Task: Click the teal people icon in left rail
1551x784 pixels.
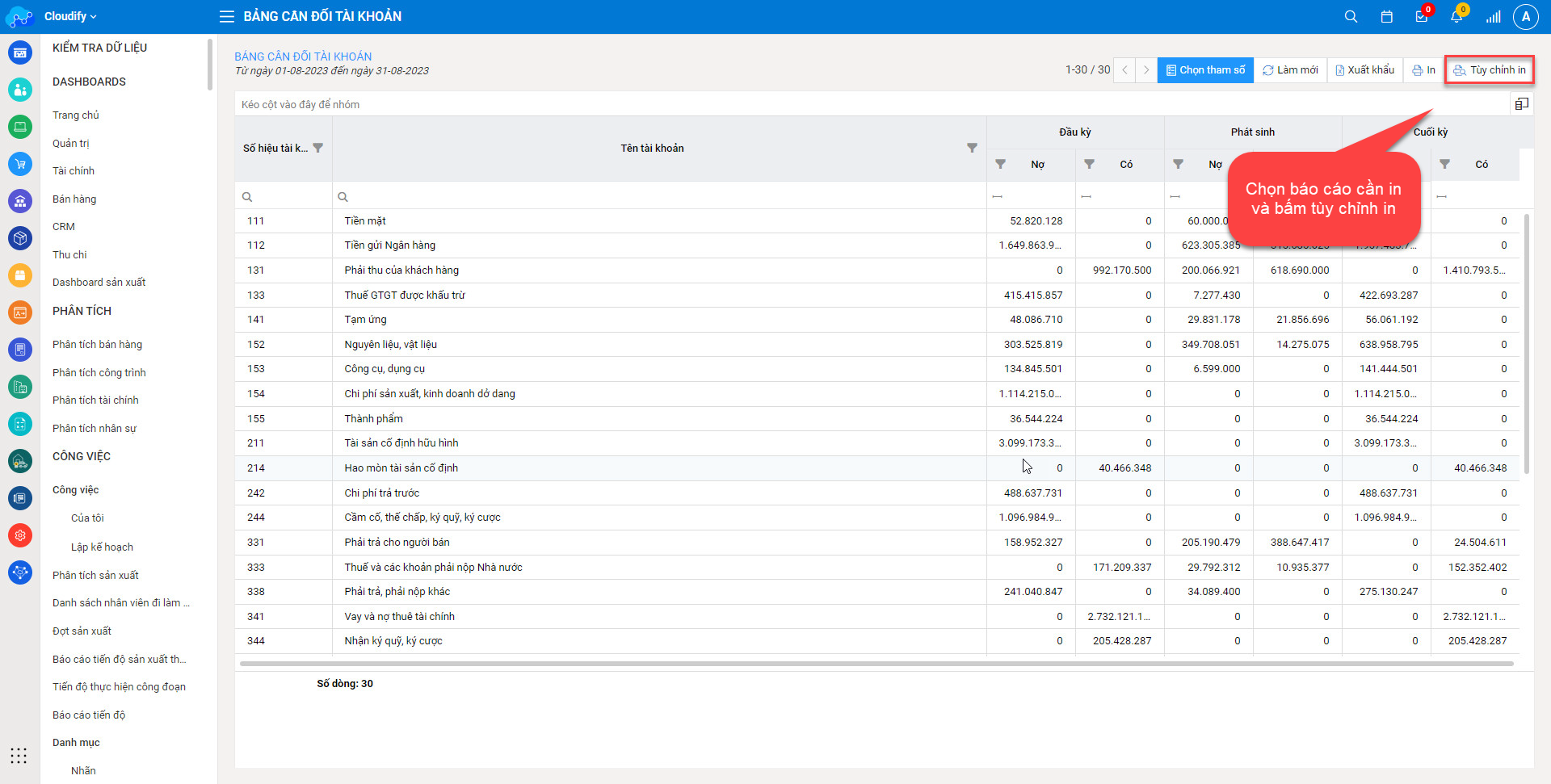Action: point(20,90)
